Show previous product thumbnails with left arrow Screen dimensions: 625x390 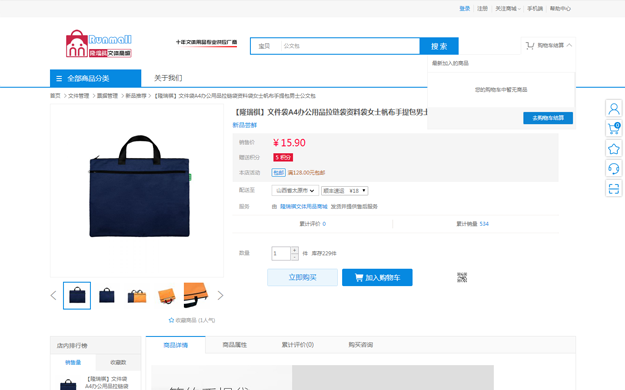pos(53,295)
